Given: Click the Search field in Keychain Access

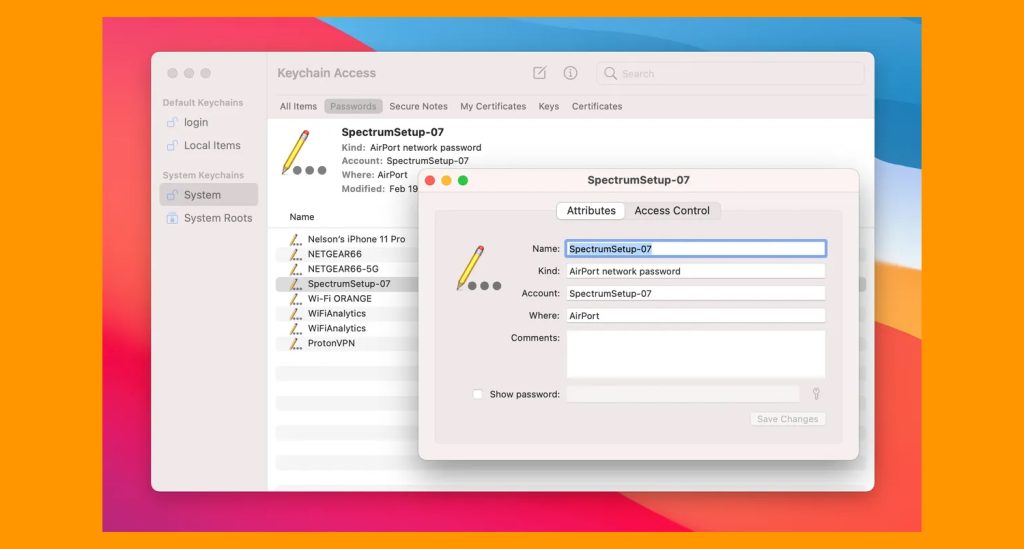Looking at the screenshot, I should (730, 73).
